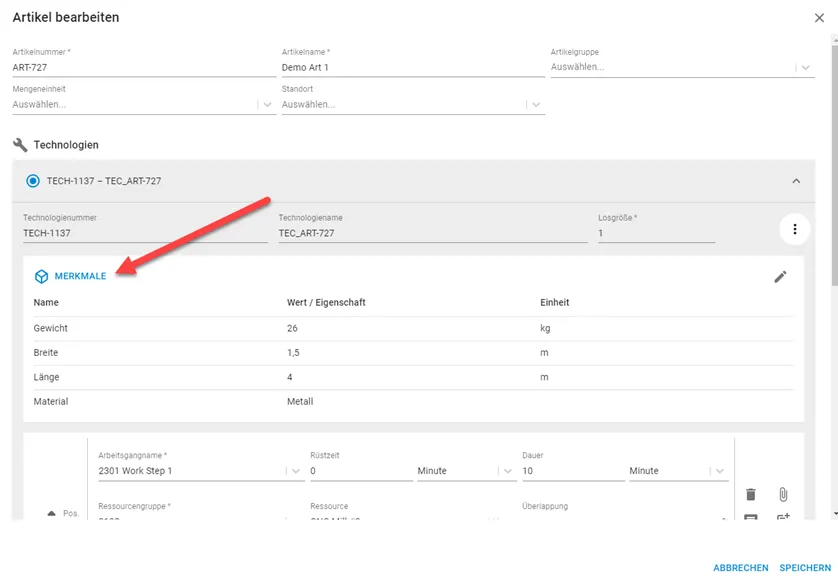The height and width of the screenshot is (579, 838).
Task: Delete work step using the trash icon
Action: pyautogui.click(x=750, y=495)
